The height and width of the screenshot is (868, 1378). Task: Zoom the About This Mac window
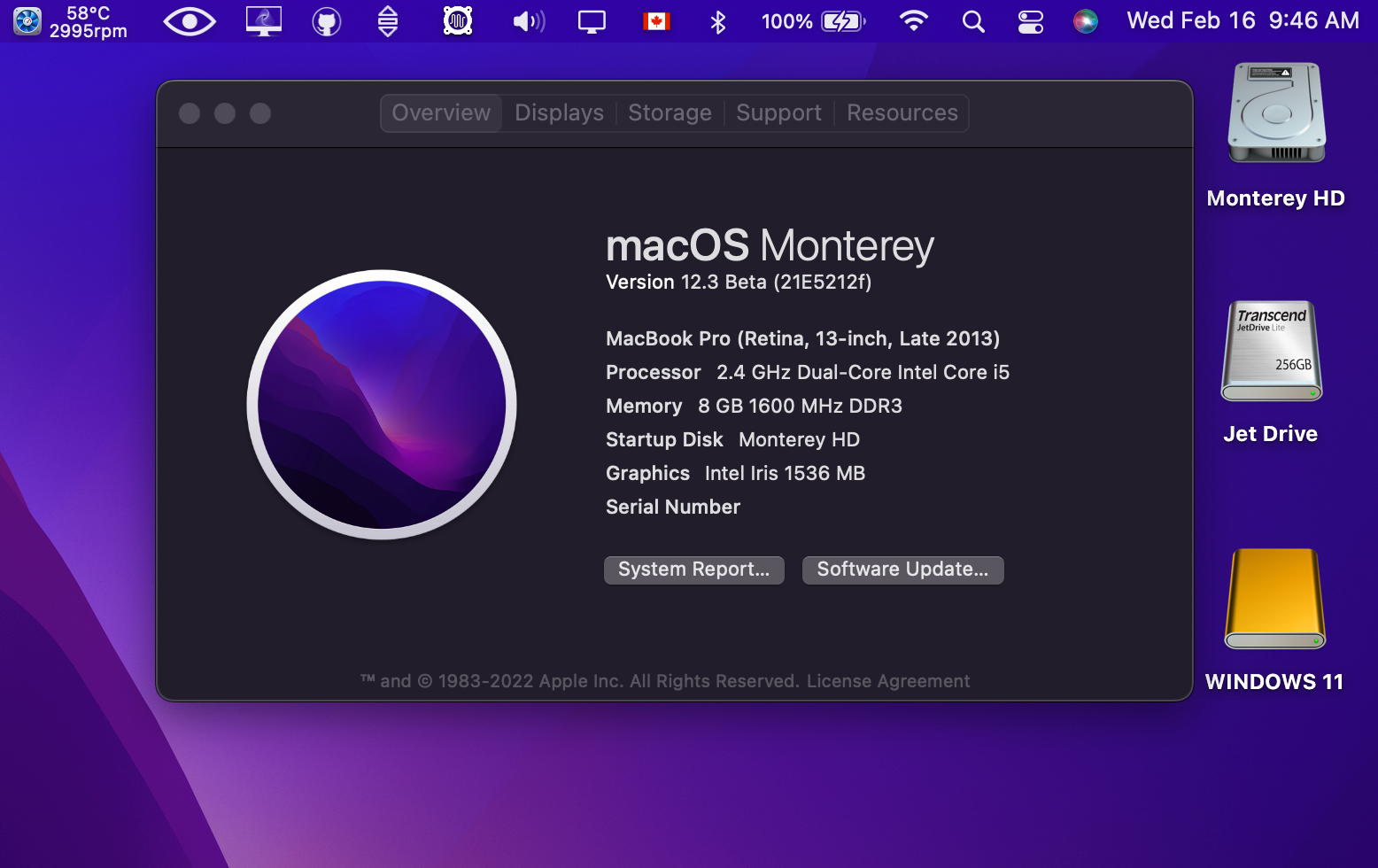(x=260, y=113)
